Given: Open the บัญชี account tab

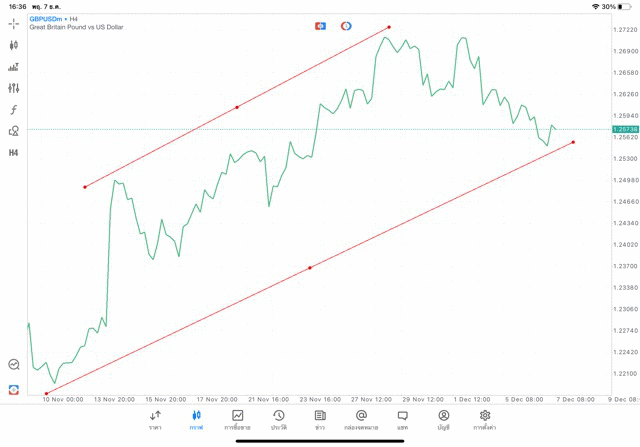Looking at the screenshot, I should [x=443, y=419].
